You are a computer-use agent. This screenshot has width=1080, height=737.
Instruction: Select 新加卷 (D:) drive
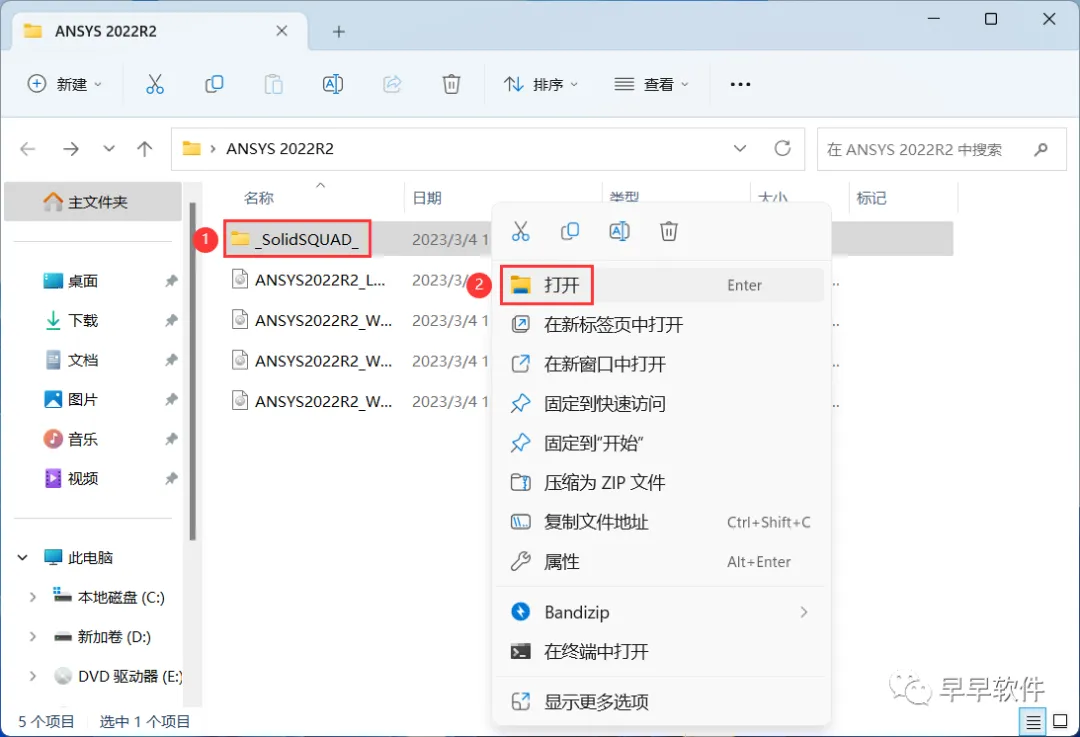114,636
